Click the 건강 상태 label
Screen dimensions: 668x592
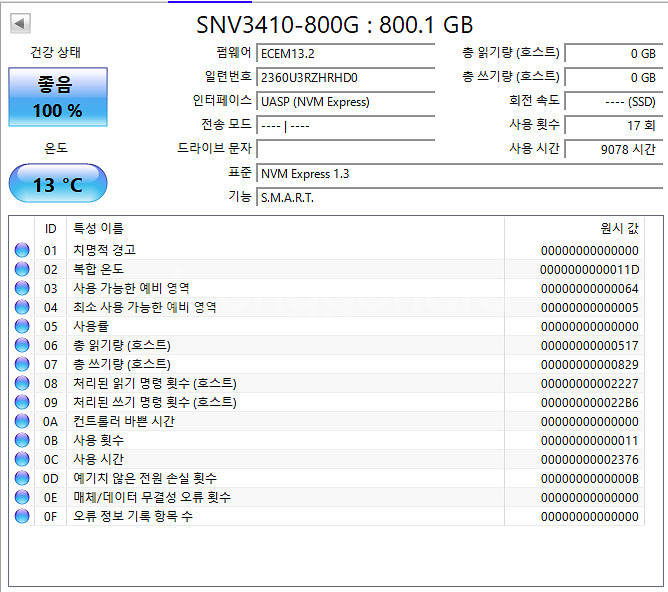point(55,52)
